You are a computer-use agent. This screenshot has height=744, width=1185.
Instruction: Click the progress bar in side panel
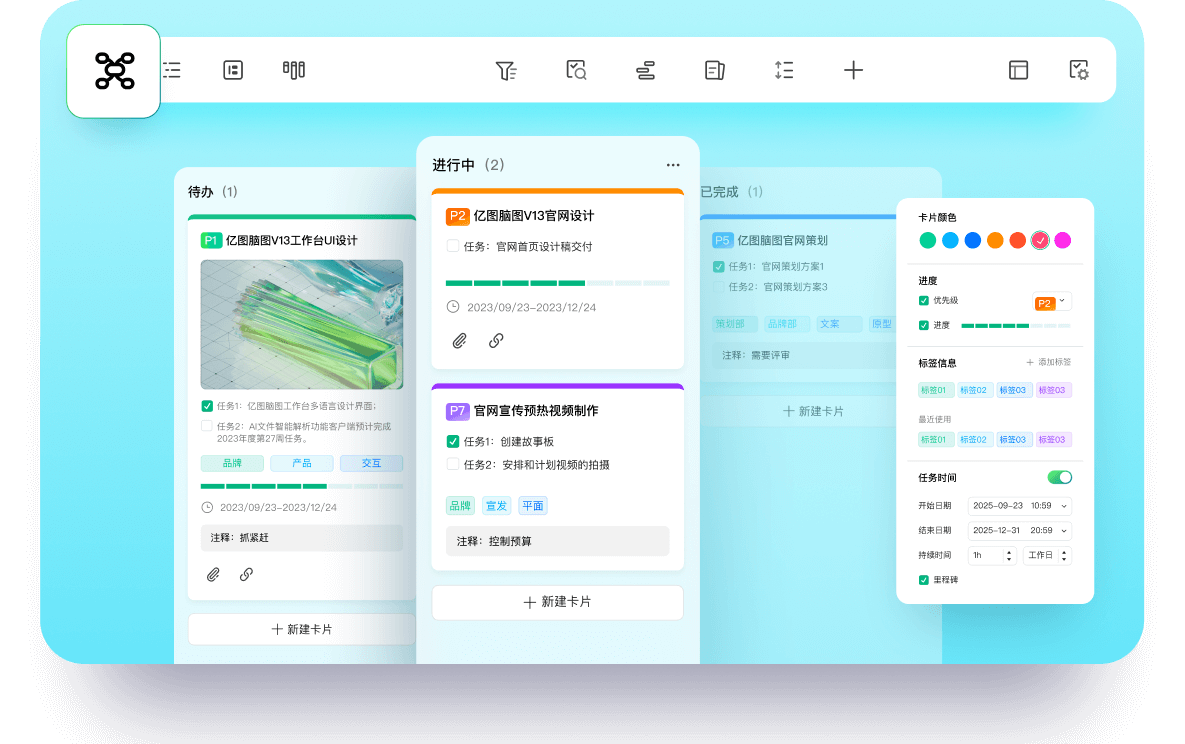[1016, 326]
